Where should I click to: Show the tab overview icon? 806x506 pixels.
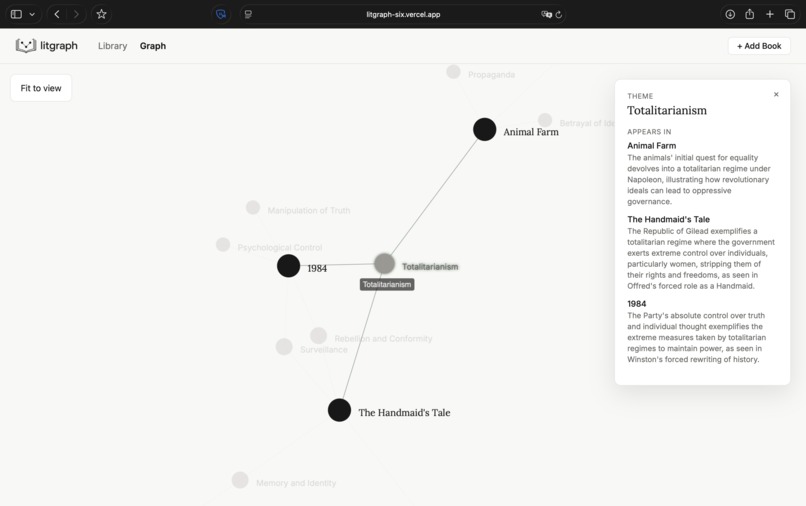click(x=790, y=14)
